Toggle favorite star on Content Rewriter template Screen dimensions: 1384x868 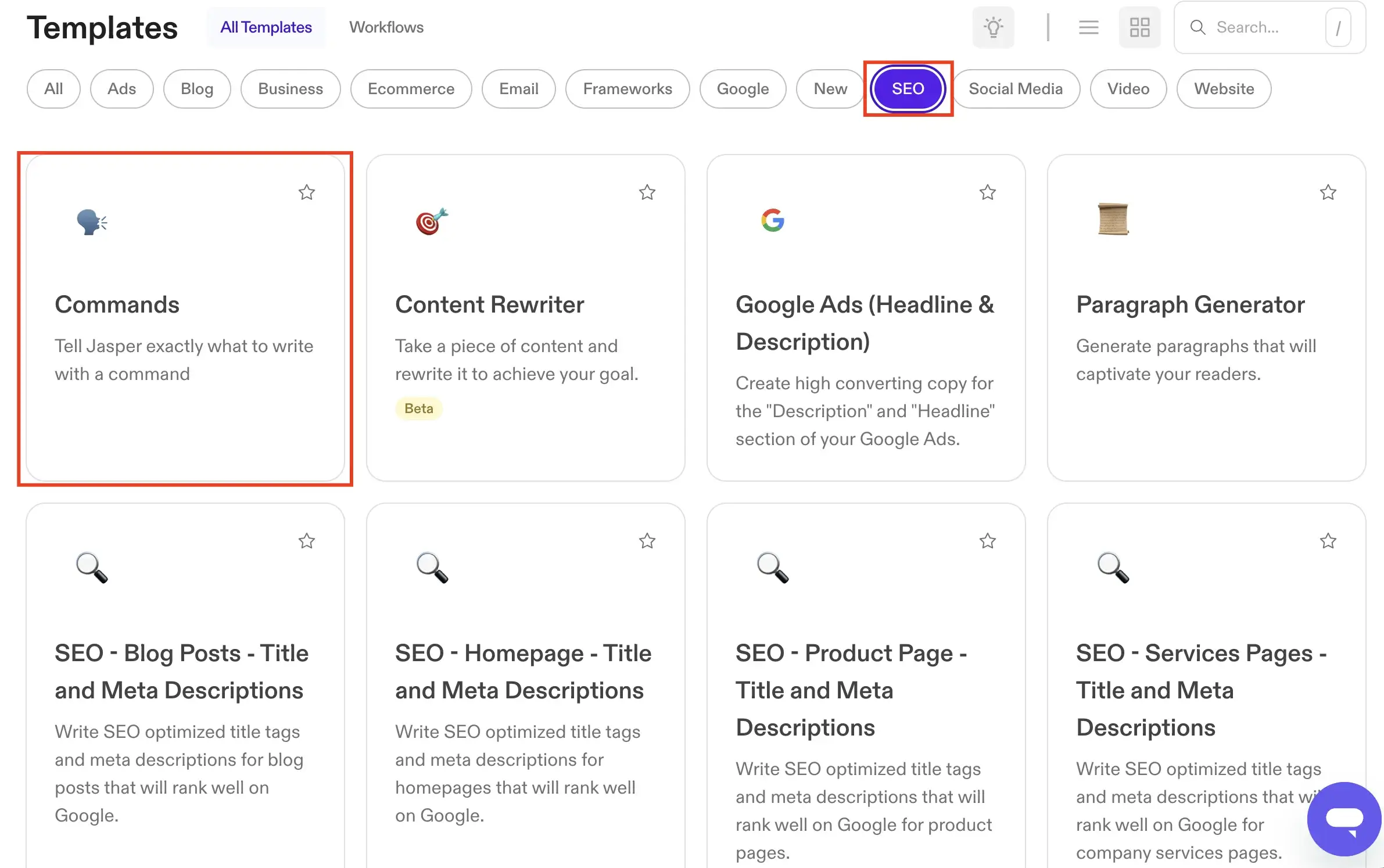click(648, 191)
